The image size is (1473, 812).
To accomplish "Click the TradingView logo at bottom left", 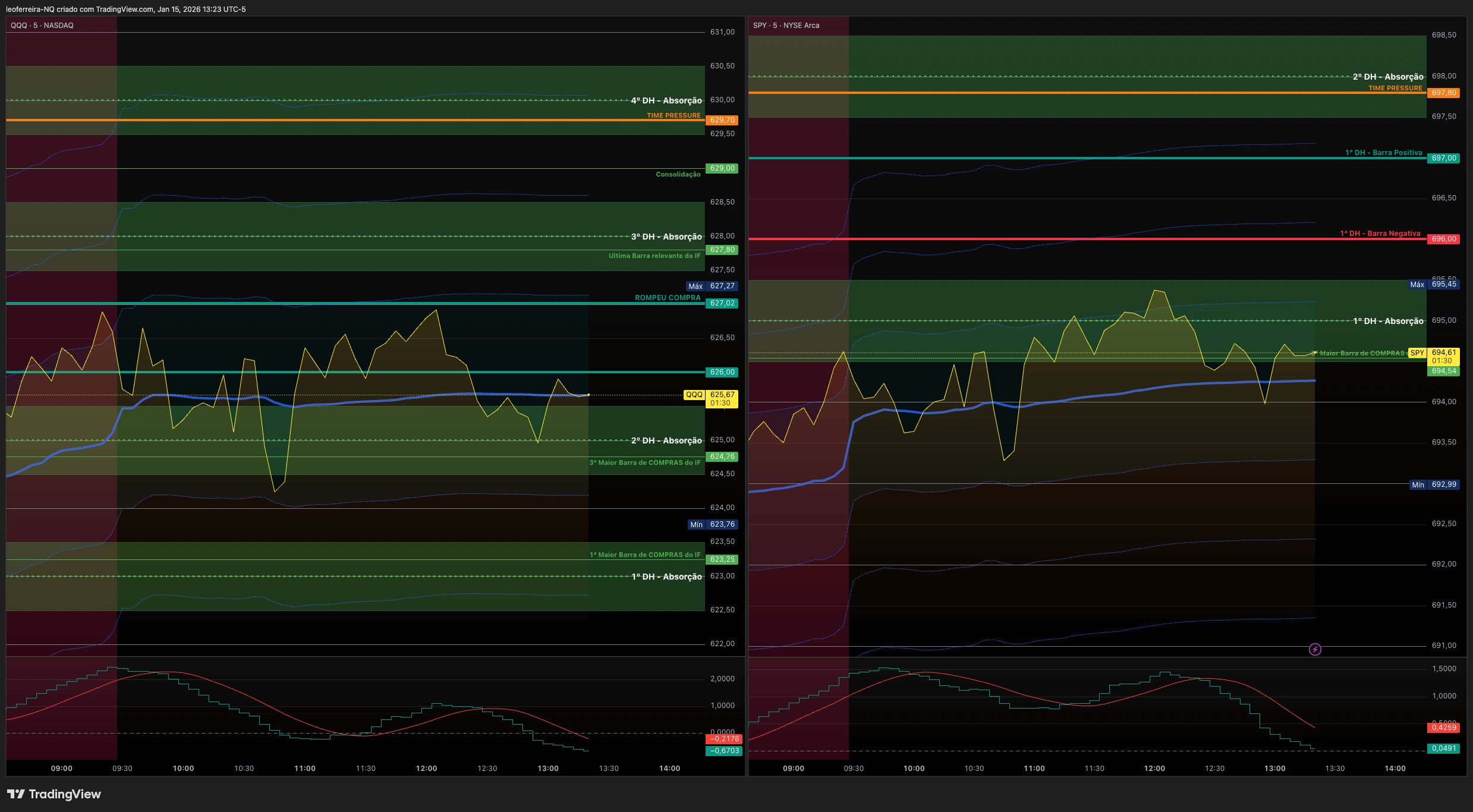I will 54,794.
